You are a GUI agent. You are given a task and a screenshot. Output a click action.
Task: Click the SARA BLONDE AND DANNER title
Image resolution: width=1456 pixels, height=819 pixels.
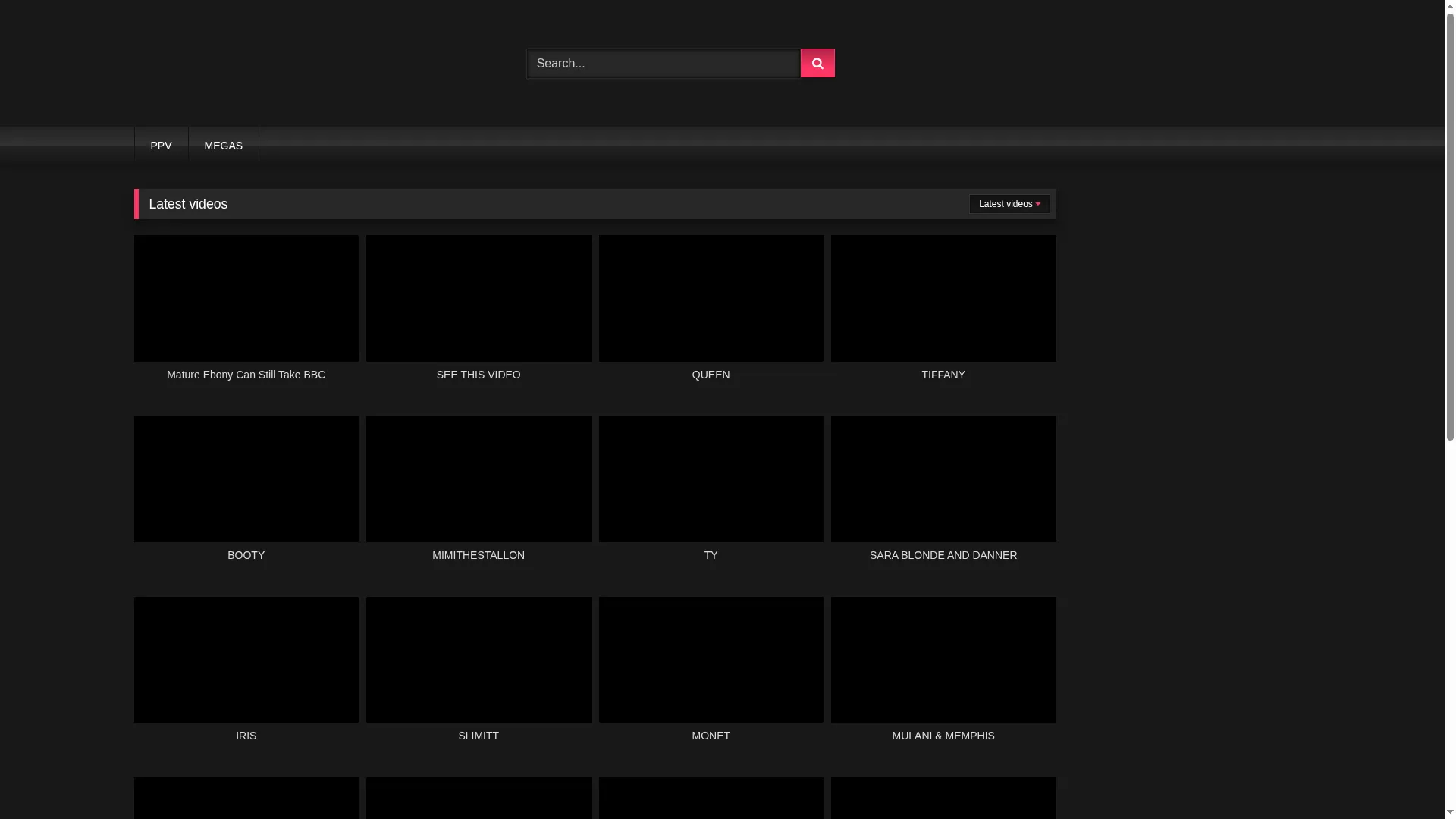943,555
